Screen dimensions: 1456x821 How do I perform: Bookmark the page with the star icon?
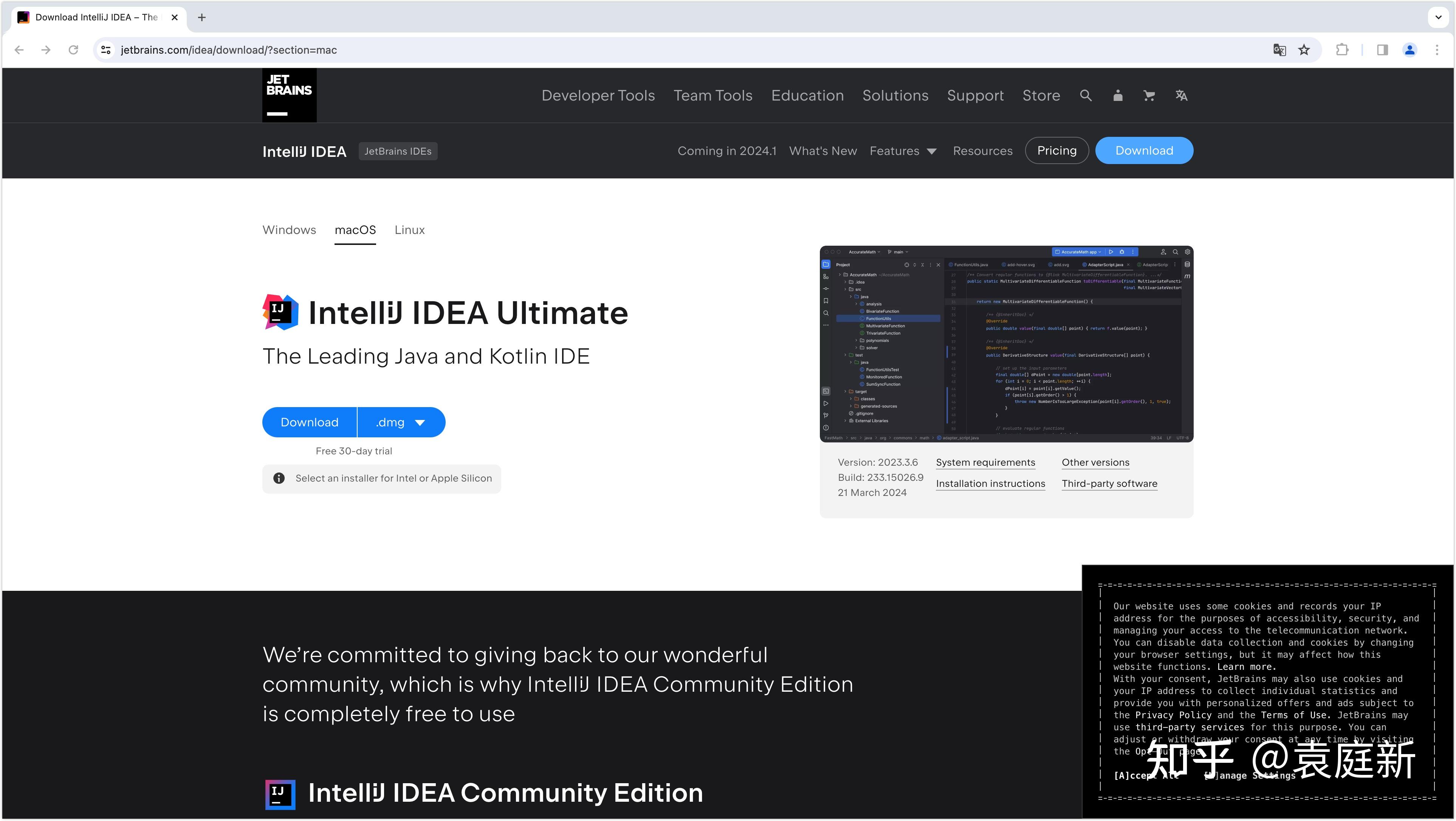tap(1304, 50)
